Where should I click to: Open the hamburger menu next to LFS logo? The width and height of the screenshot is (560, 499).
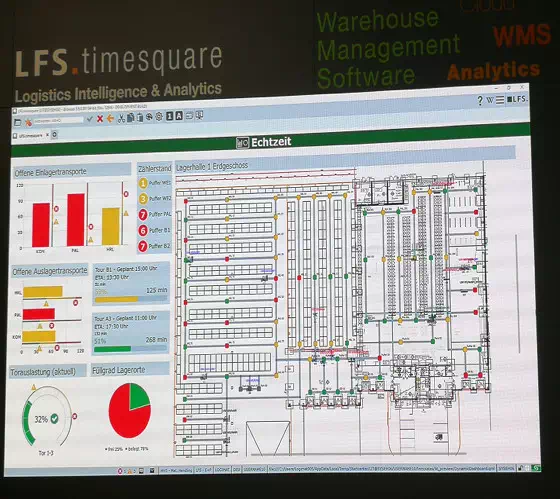tap(500, 100)
